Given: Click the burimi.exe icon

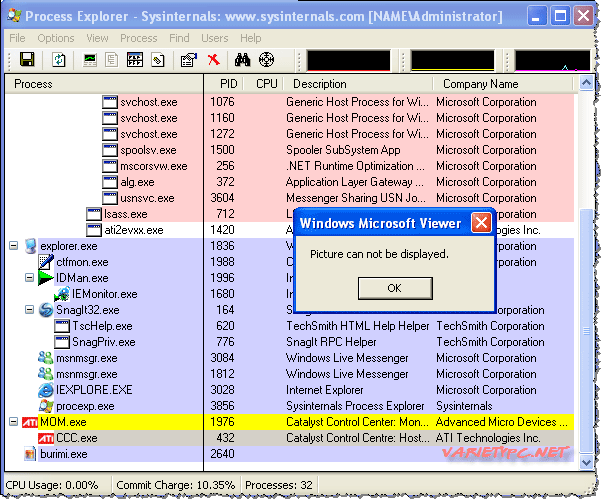Looking at the screenshot, I should click(x=30, y=454).
